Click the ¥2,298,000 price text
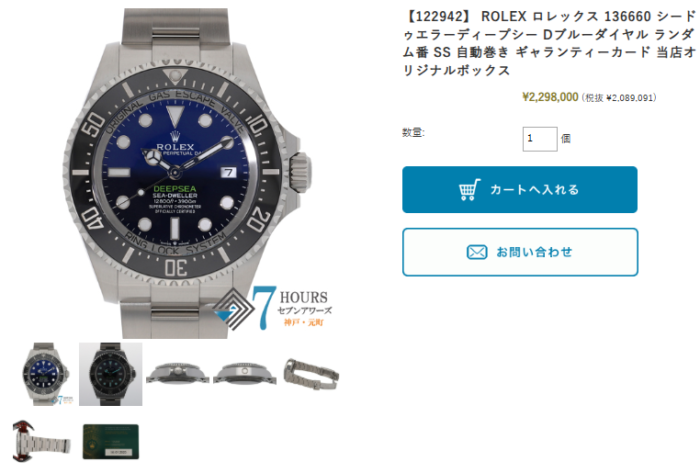 tap(550, 97)
